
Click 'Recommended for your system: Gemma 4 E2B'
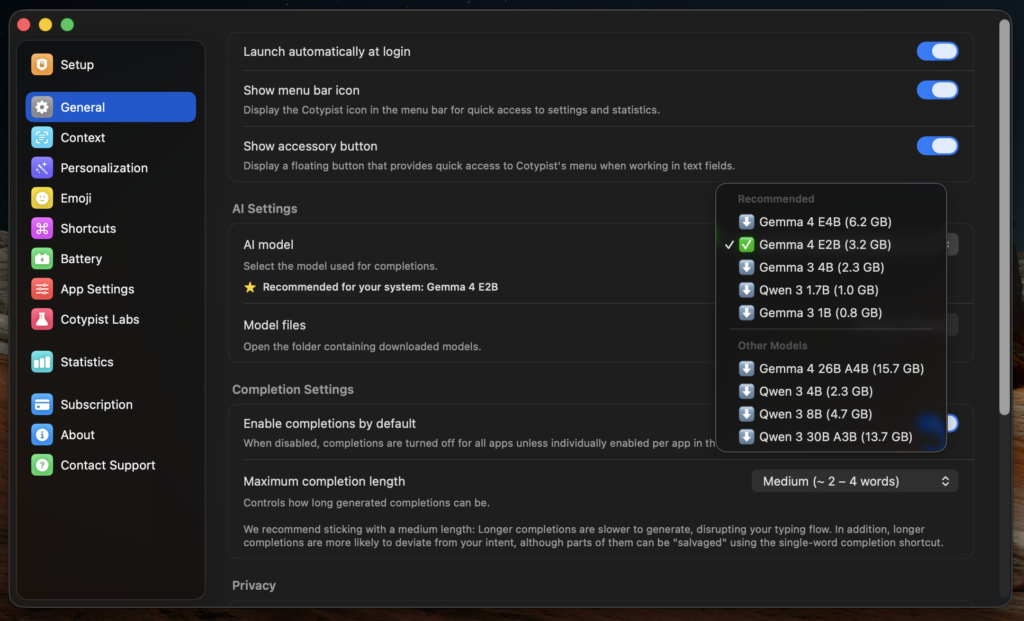(x=380, y=287)
